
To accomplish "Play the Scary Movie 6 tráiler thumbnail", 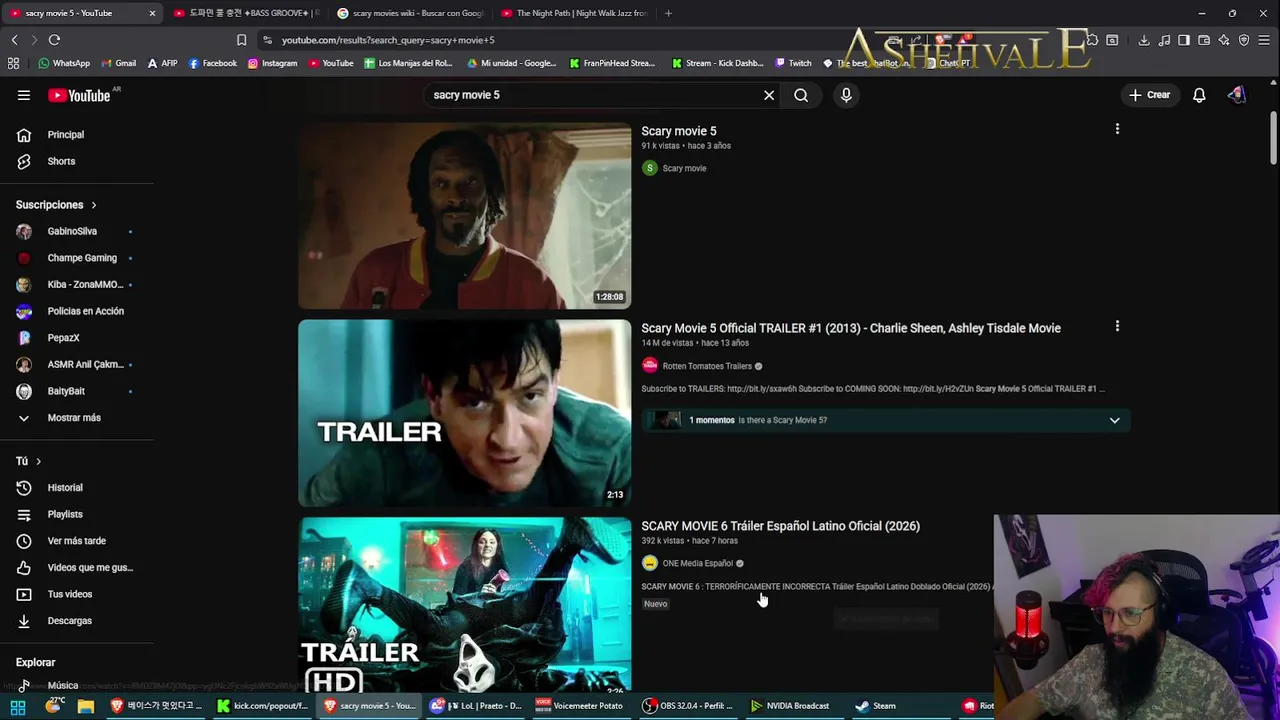I will pyautogui.click(x=464, y=605).
